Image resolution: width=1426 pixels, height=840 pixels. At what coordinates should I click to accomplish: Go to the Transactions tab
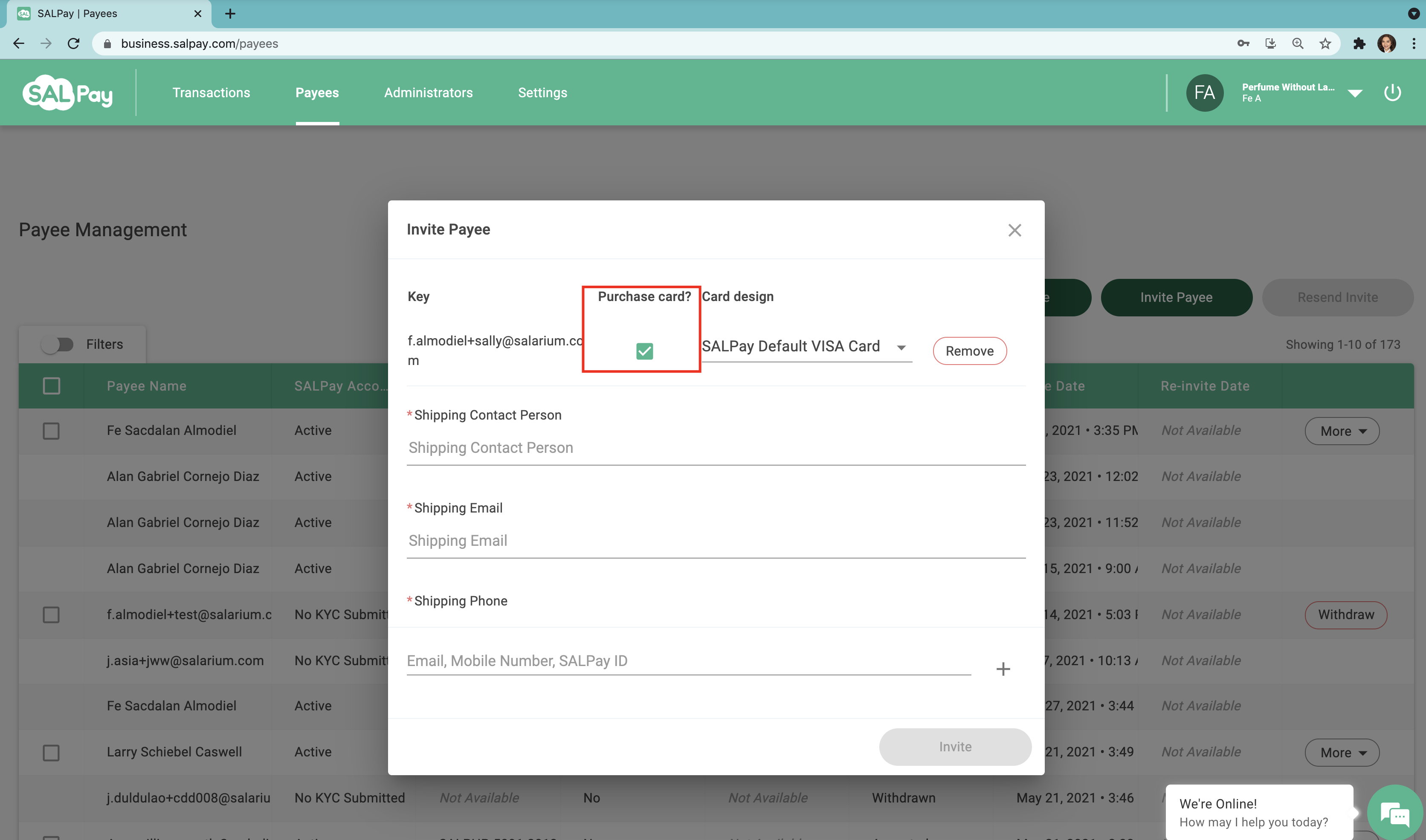[x=211, y=93]
